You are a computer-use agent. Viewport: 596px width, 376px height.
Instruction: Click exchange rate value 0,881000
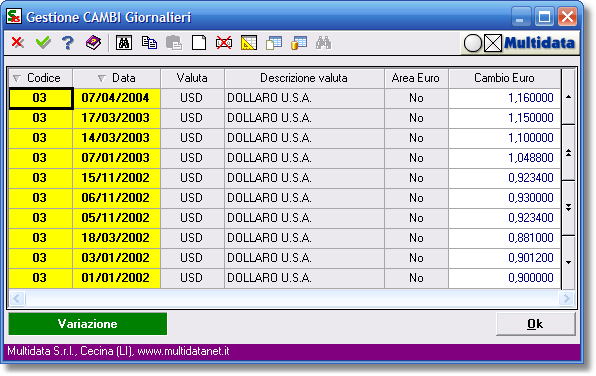(504, 238)
